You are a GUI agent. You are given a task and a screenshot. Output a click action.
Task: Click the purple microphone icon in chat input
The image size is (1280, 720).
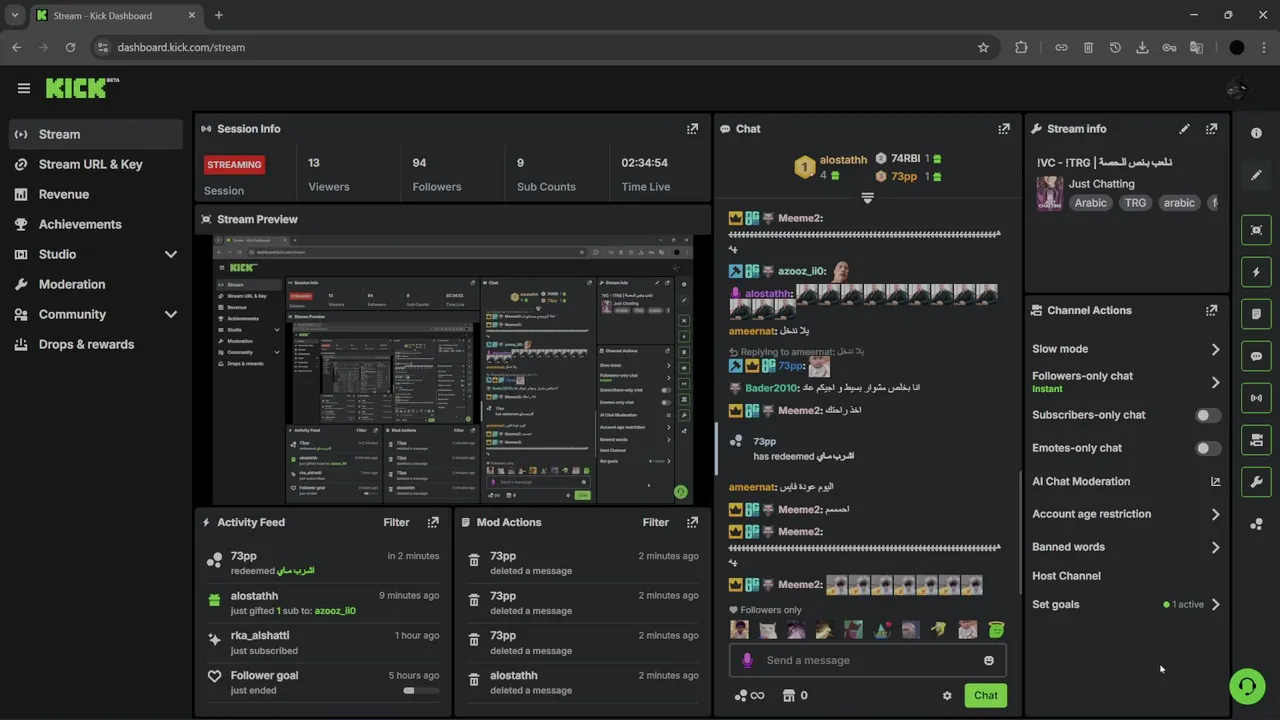(747, 660)
